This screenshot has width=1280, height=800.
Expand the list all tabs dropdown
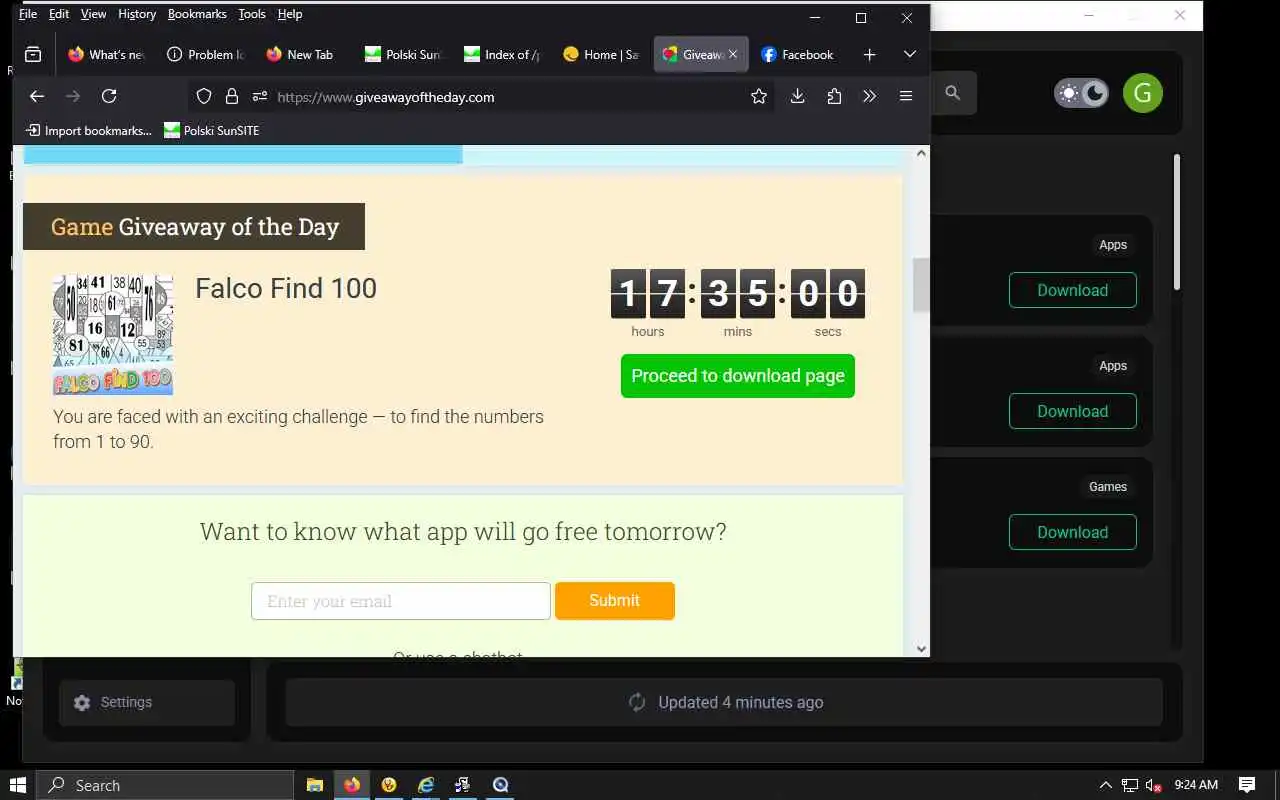[x=909, y=55]
